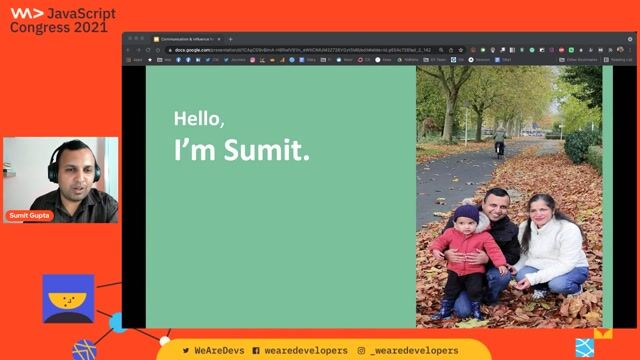Expand the Other Bookmarks folder
The width and height of the screenshot is (640, 360).
click(578, 60)
